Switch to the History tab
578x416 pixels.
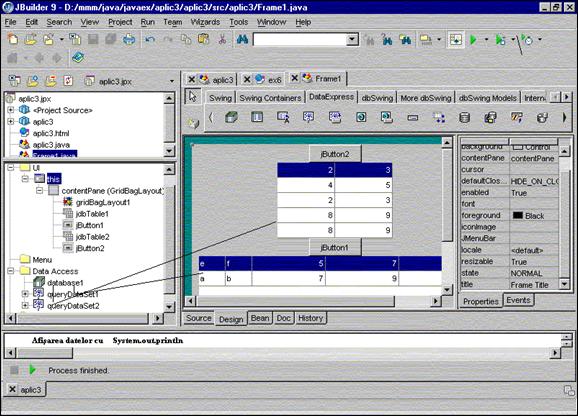point(310,318)
